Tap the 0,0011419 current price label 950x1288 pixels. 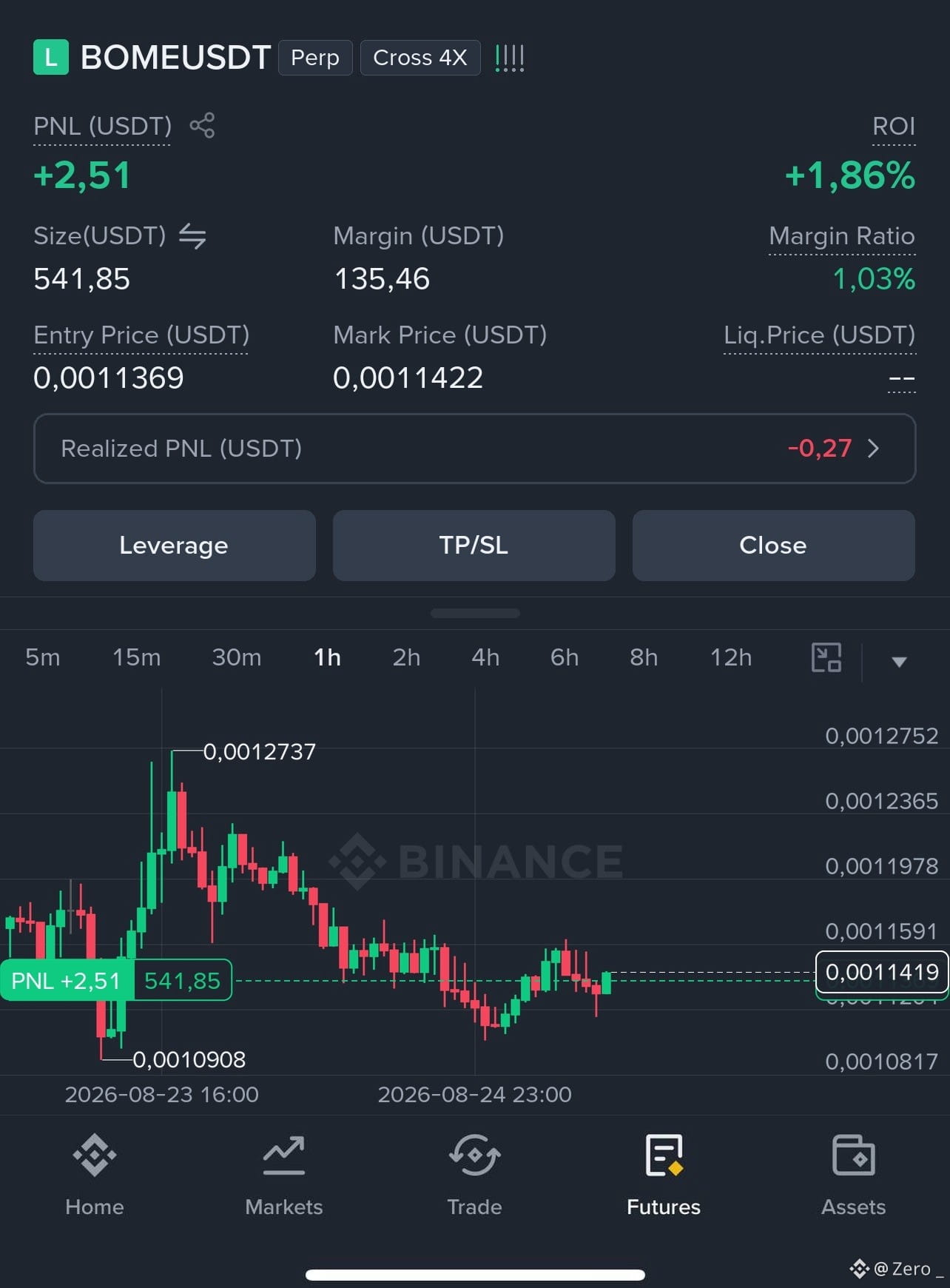pos(882,972)
